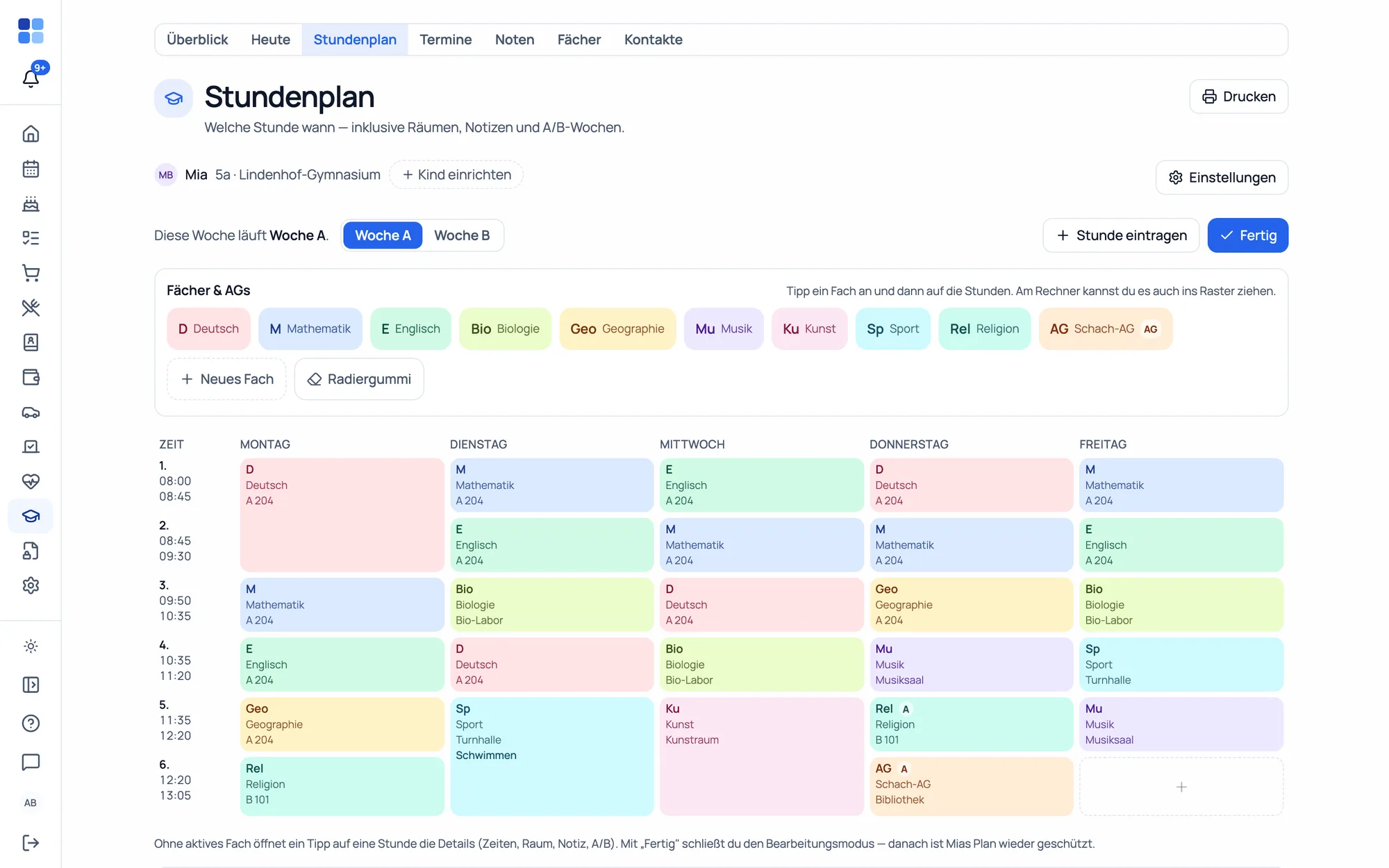Open the wallet icon in sidebar
This screenshot has width=1389, height=868.
pos(31,377)
